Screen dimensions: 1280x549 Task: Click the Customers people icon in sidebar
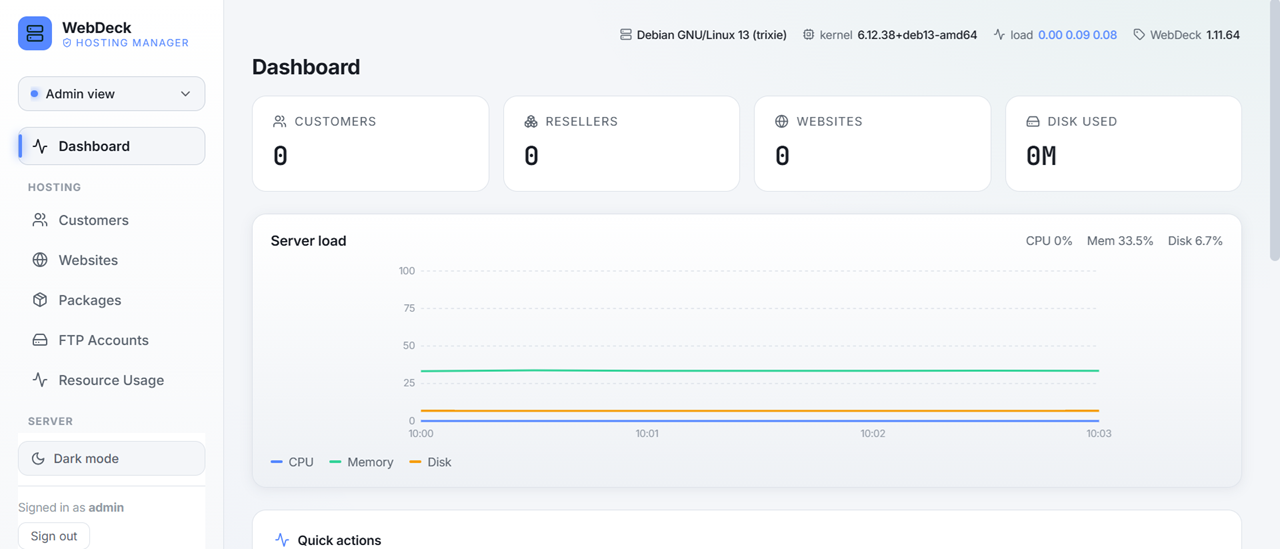point(40,220)
